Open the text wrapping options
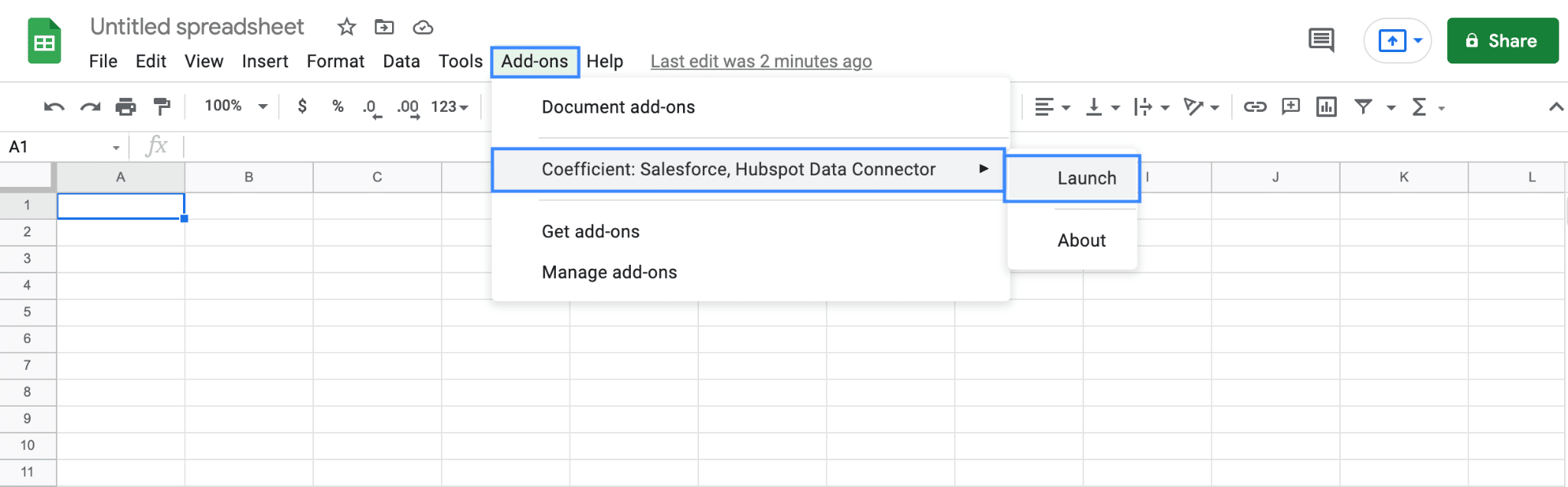The width and height of the screenshot is (1568, 487). pyautogui.click(x=1151, y=106)
